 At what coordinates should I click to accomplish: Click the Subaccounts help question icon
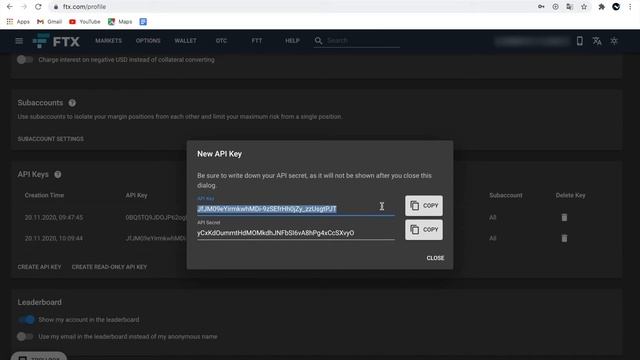pyautogui.click(x=72, y=103)
